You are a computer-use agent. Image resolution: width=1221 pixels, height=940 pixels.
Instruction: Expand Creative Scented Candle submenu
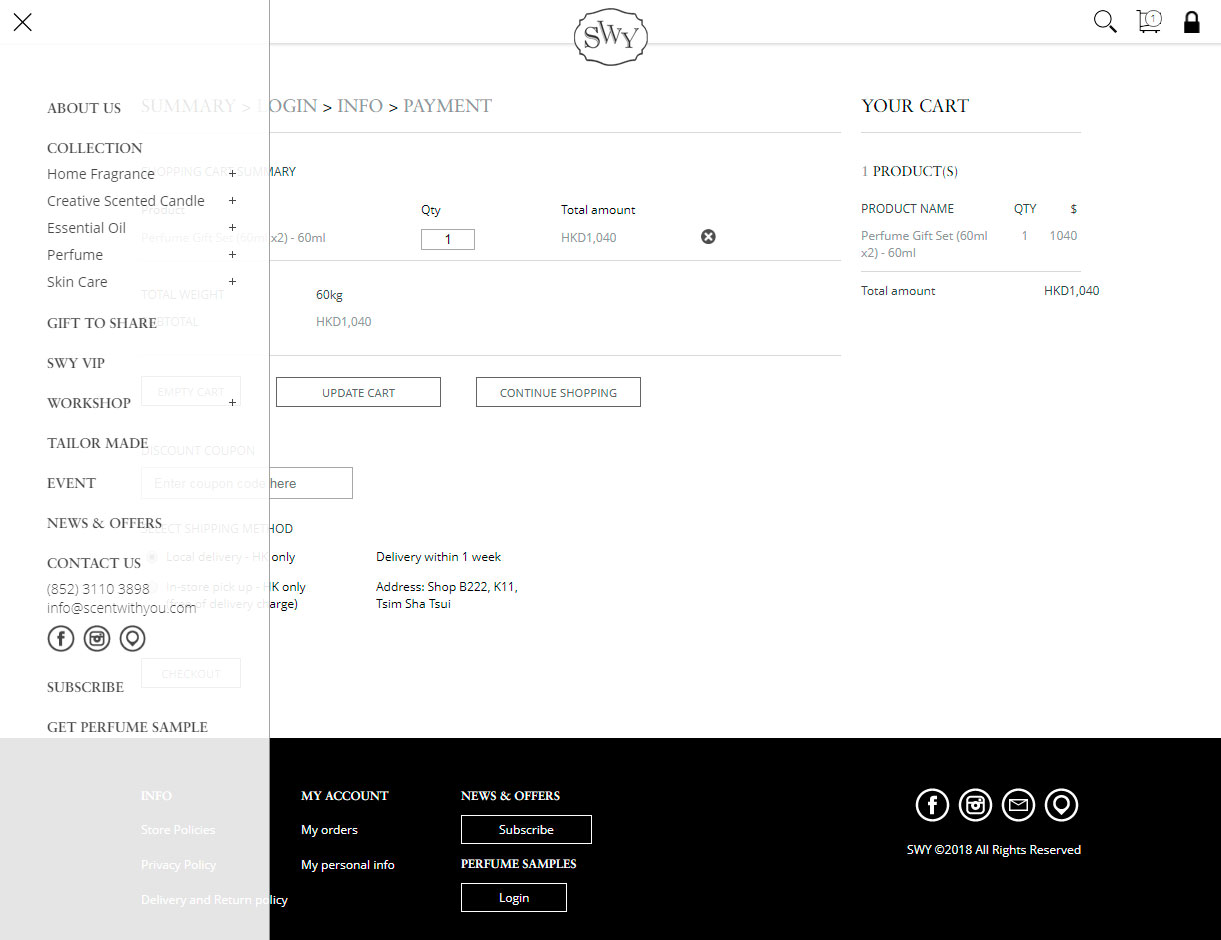point(232,201)
